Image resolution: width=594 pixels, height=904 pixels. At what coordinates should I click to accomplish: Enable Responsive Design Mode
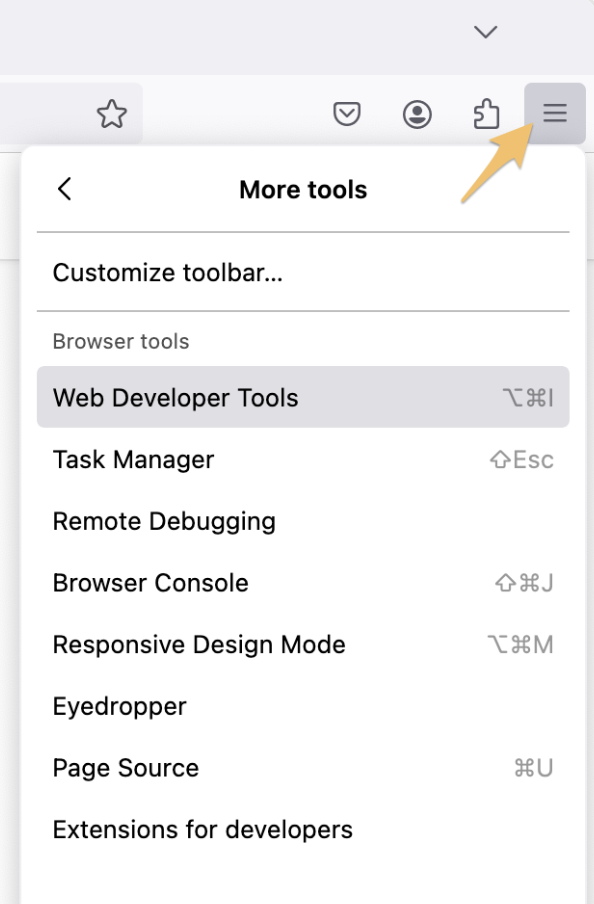(303, 645)
